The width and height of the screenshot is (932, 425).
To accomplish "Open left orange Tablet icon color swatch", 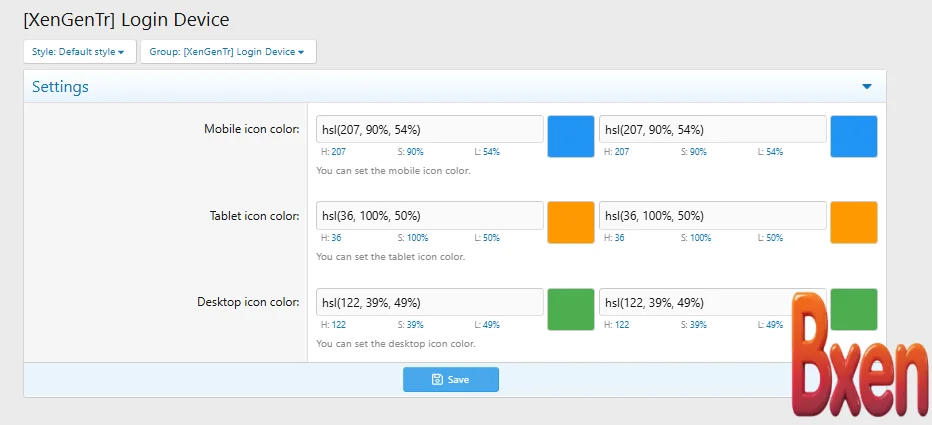I will coord(571,223).
